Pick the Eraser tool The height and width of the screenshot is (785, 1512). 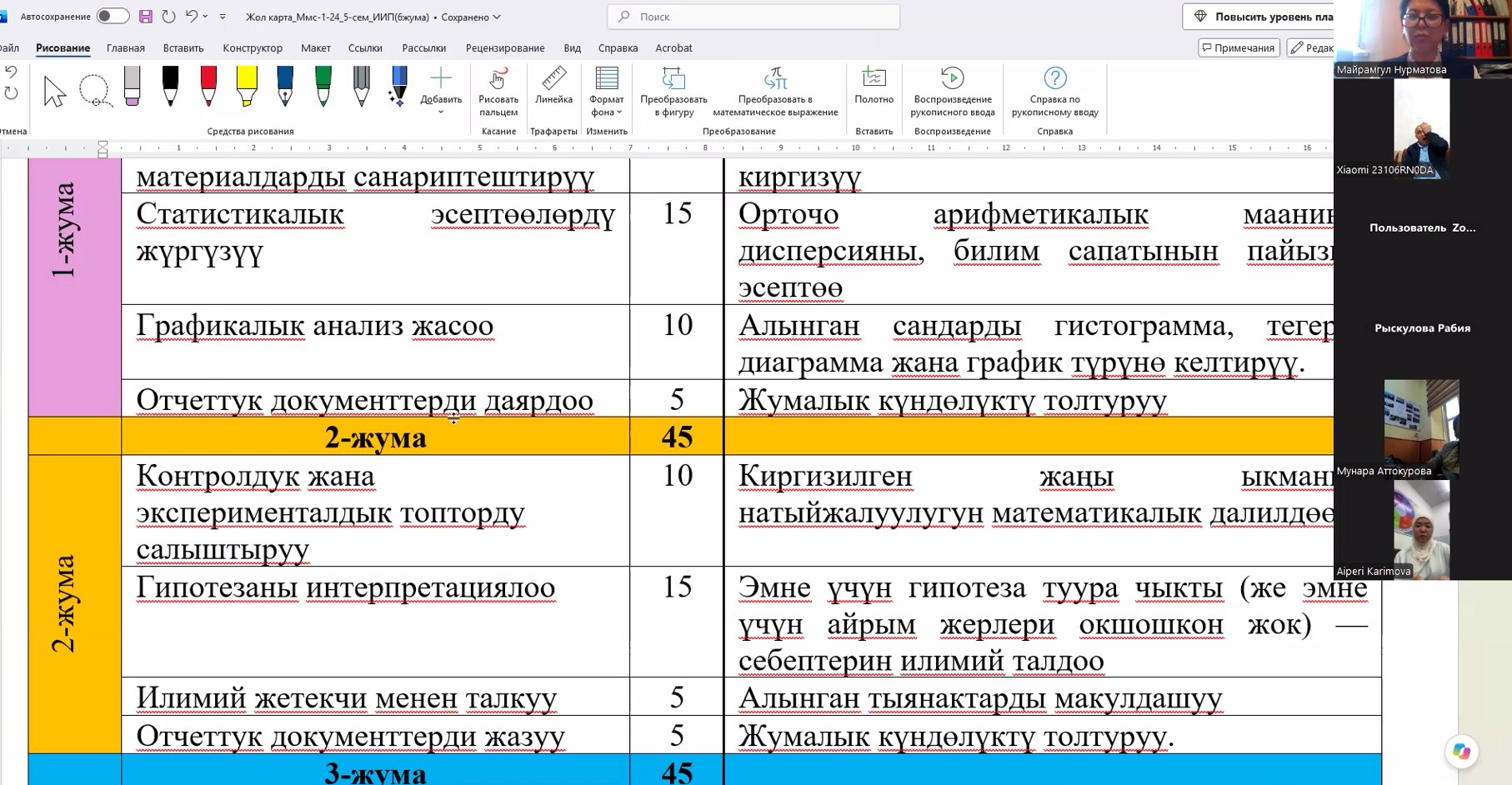click(132, 86)
